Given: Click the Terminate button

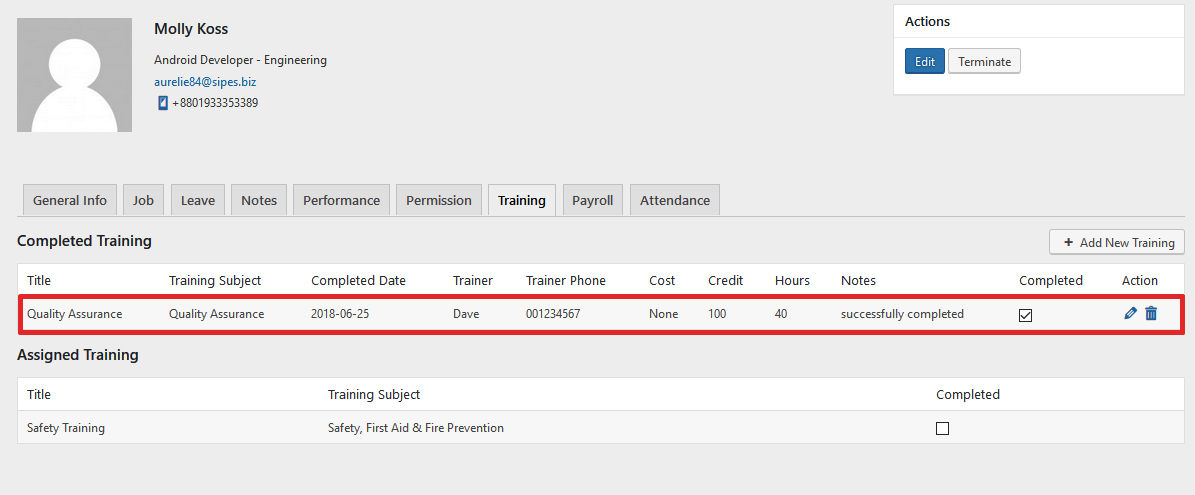Looking at the screenshot, I should [984, 62].
